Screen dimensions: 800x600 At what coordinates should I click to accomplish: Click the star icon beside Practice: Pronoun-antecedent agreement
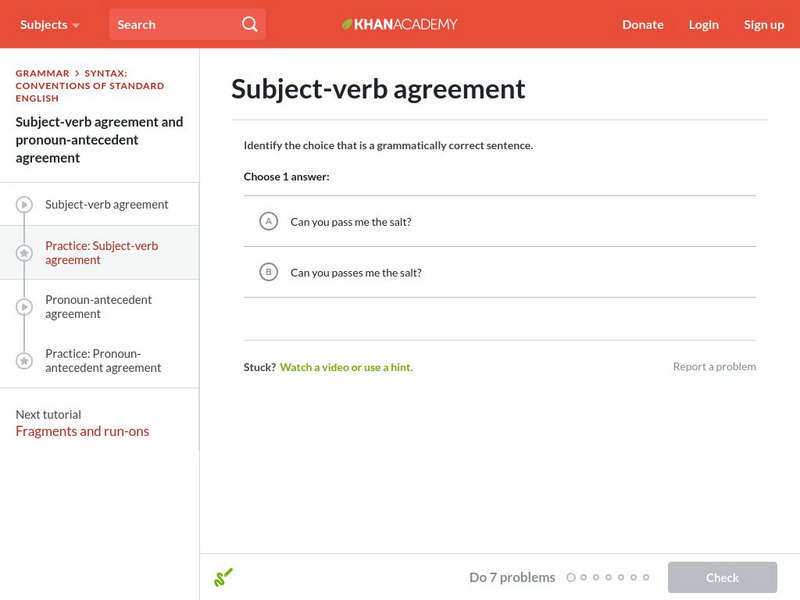pos(24,362)
